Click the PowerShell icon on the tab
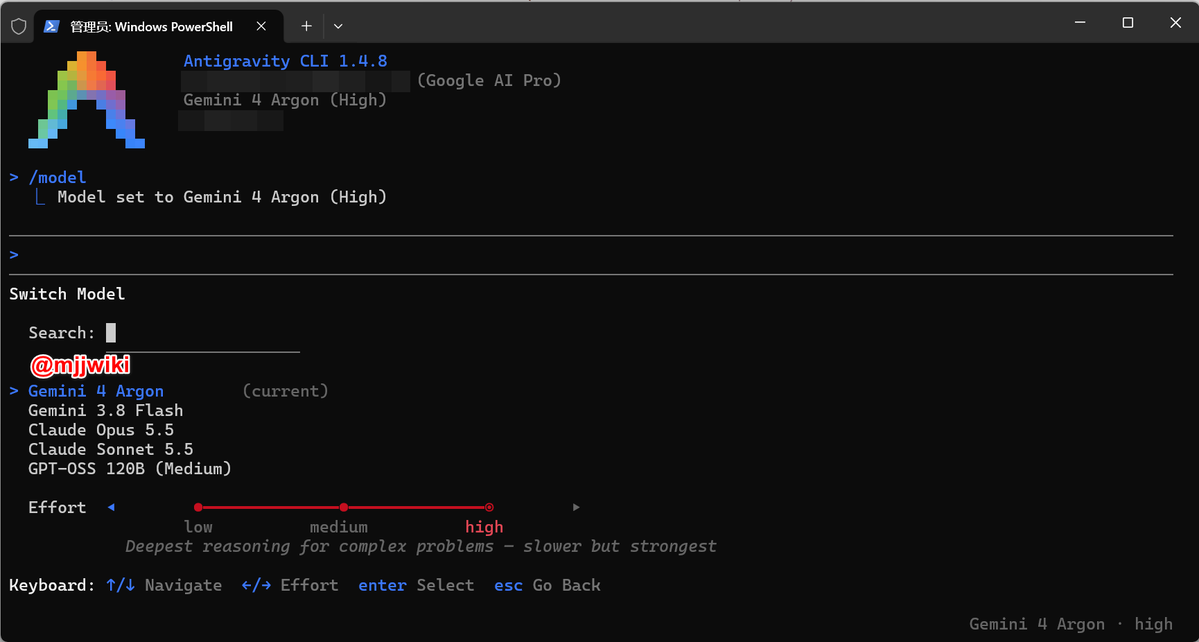The height and width of the screenshot is (642, 1199). point(51,26)
